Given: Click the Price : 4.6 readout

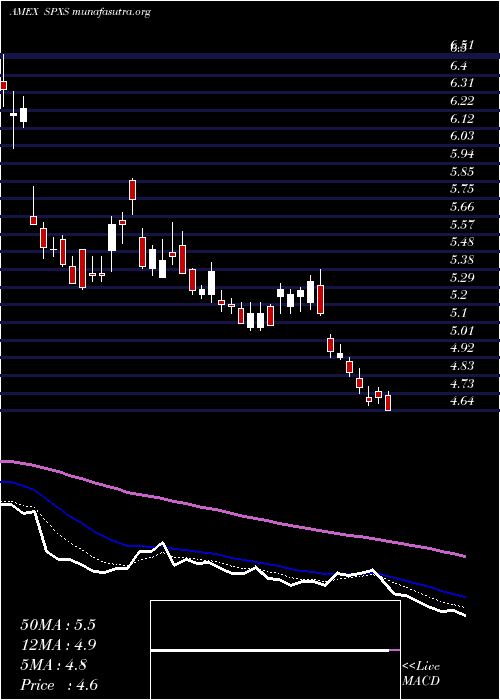Looking at the screenshot, I should pyautogui.click(x=59, y=685).
